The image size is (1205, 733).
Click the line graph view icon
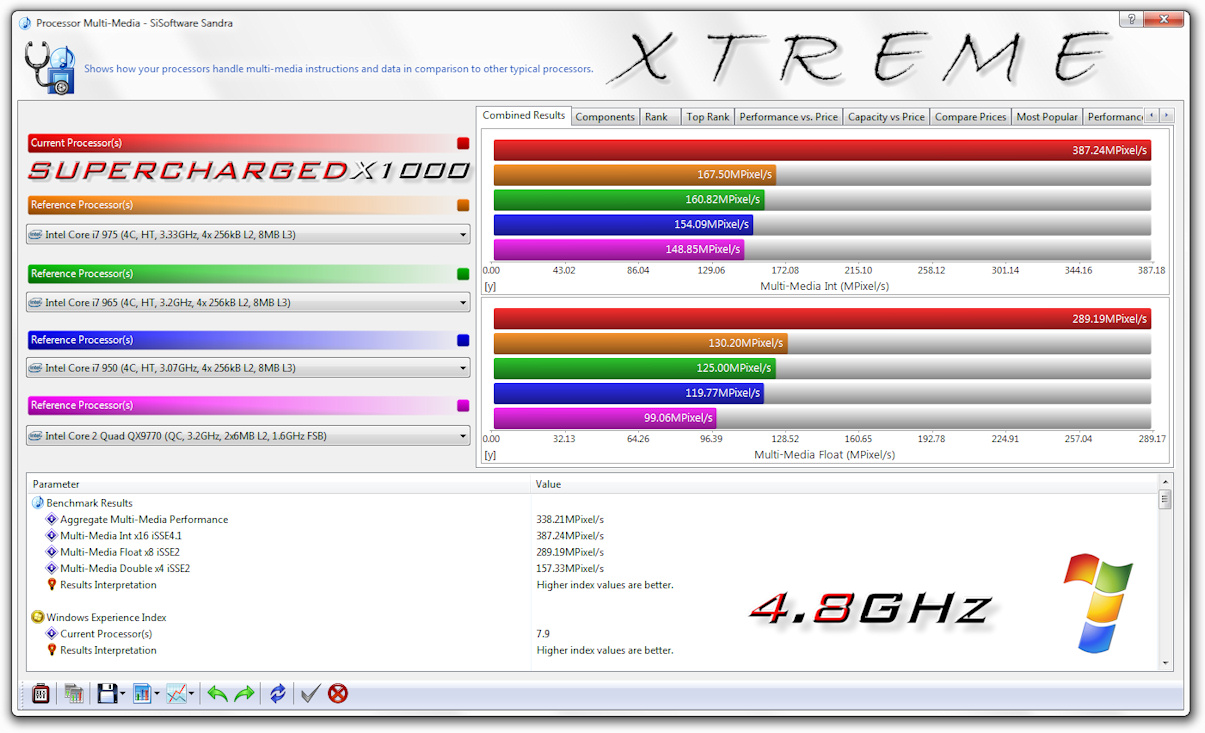tap(176, 692)
